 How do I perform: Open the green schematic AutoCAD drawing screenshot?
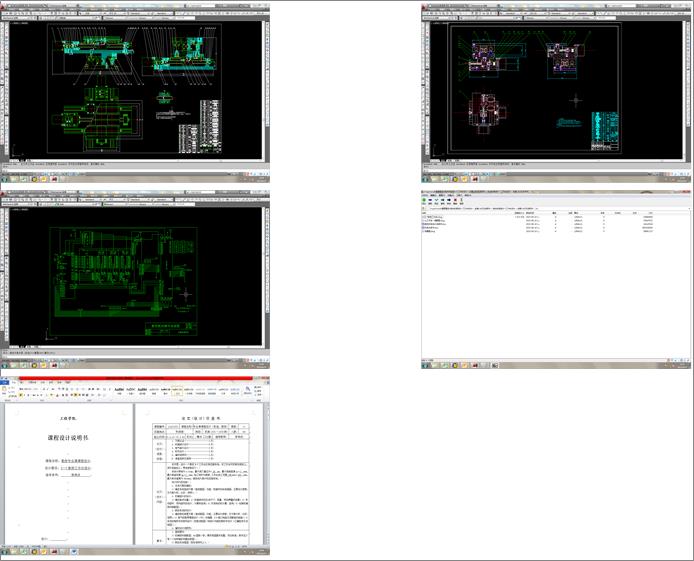tap(135, 280)
